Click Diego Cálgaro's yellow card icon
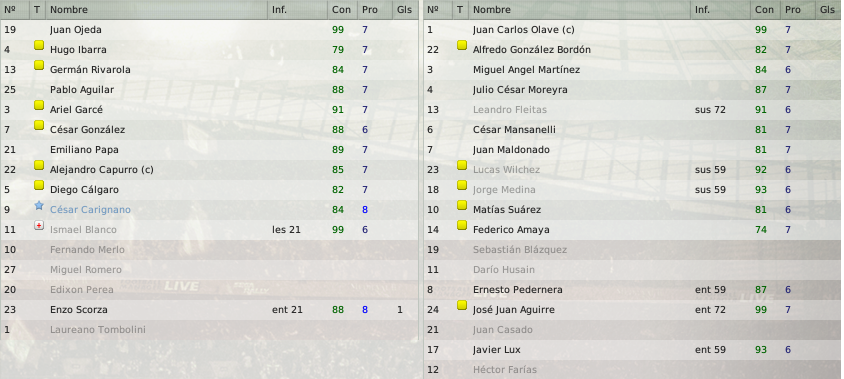Screen dimensions: 844x379 click(x=39, y=186)
